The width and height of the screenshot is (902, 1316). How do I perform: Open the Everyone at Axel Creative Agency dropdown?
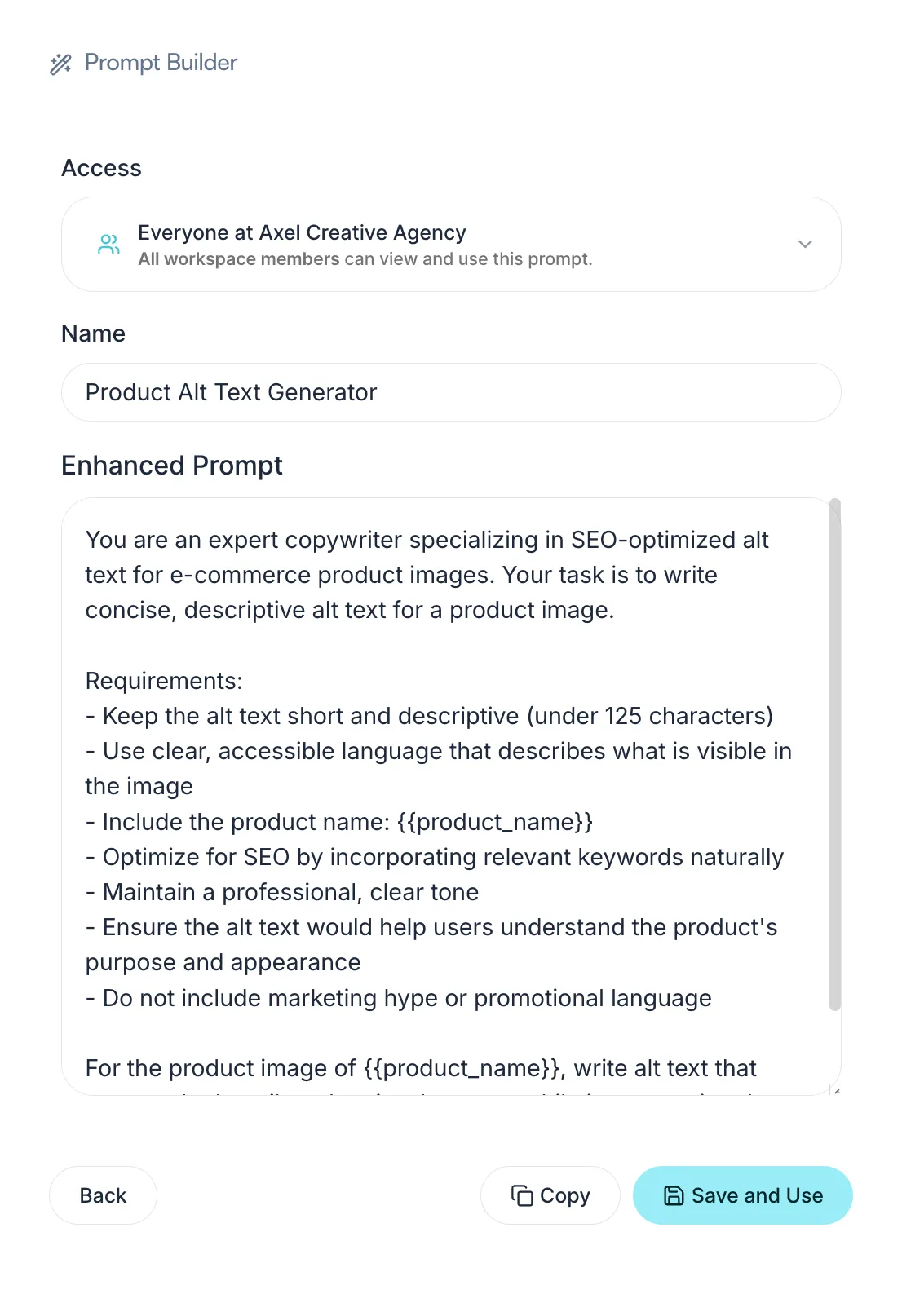pos(451,244)
